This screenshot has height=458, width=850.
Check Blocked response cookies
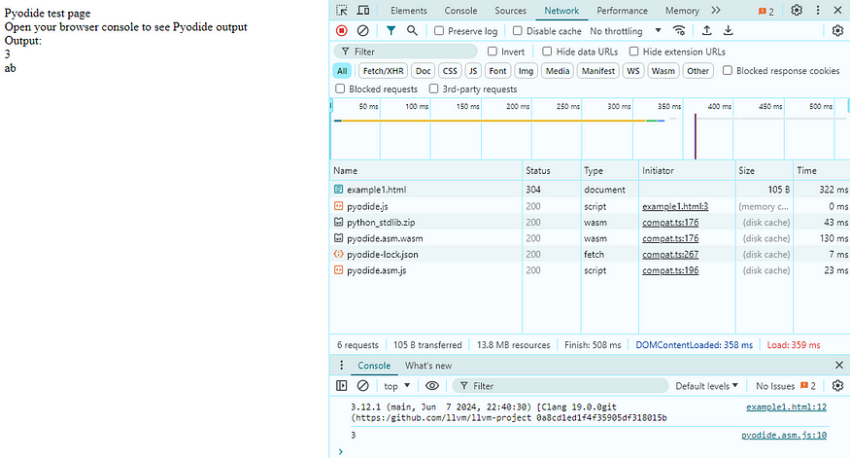727,70
